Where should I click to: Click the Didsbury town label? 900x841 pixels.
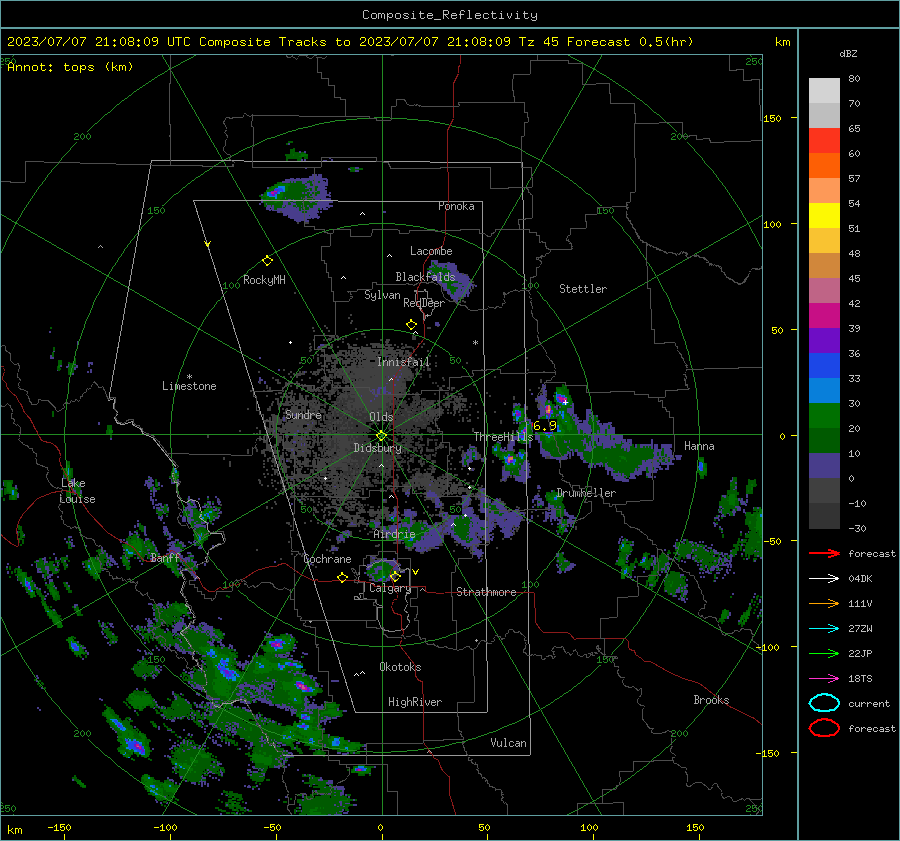[377, 448]
